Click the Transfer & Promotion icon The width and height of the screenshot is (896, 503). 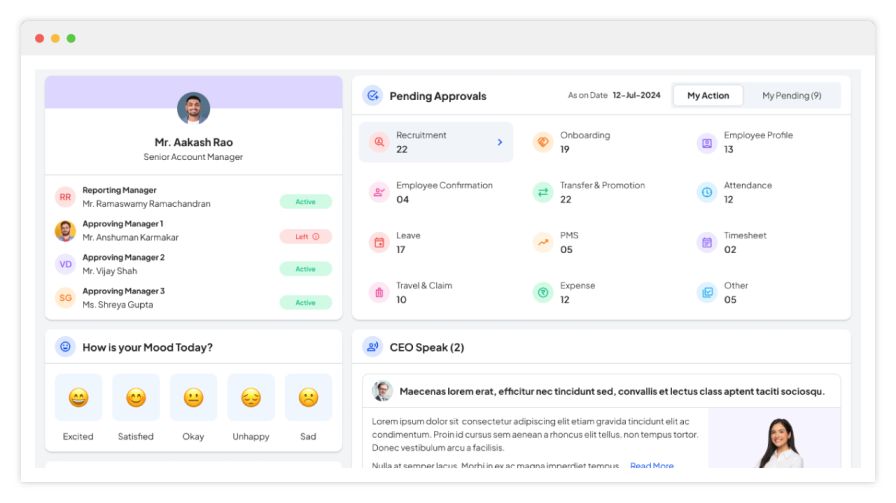coord(543,192)
